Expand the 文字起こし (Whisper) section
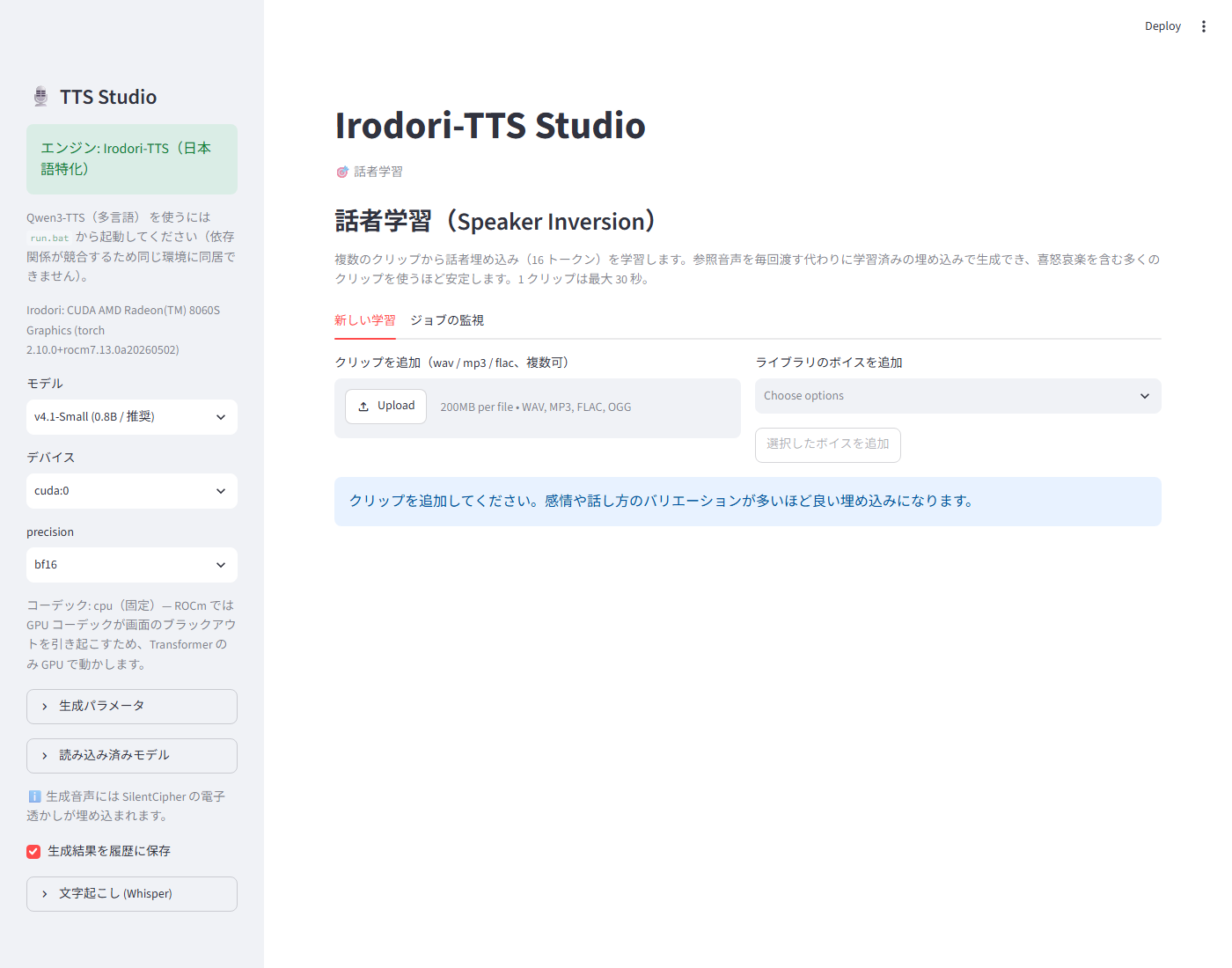The image size is (1232, 968). tap(132, 894)
